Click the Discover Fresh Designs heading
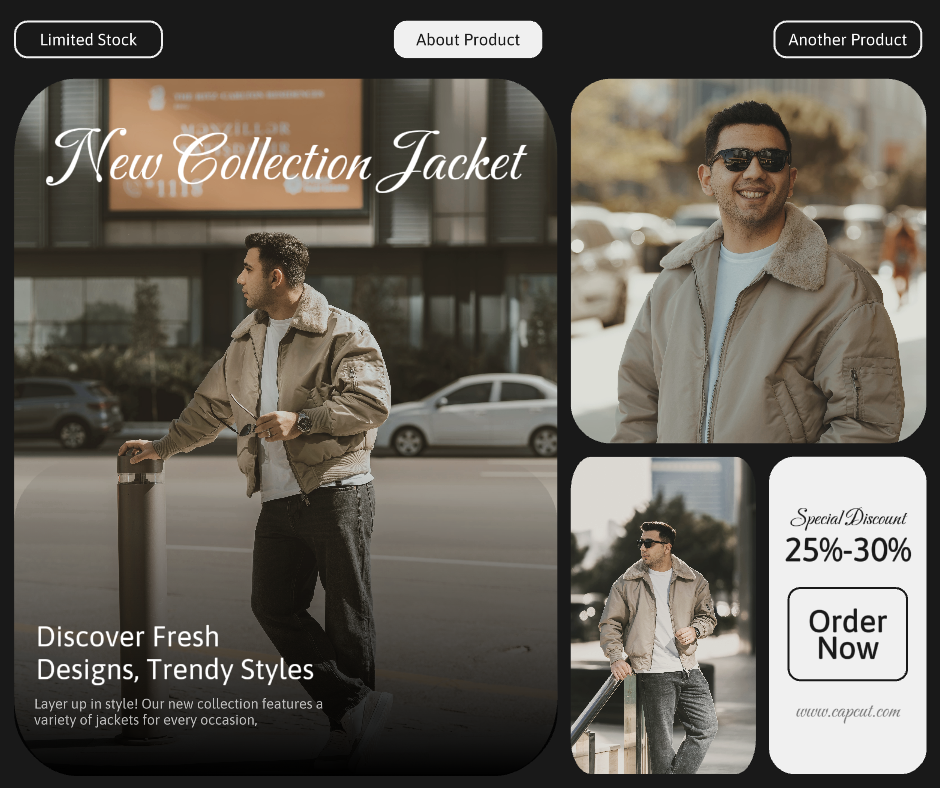940x788 pixels. (175, 653)
